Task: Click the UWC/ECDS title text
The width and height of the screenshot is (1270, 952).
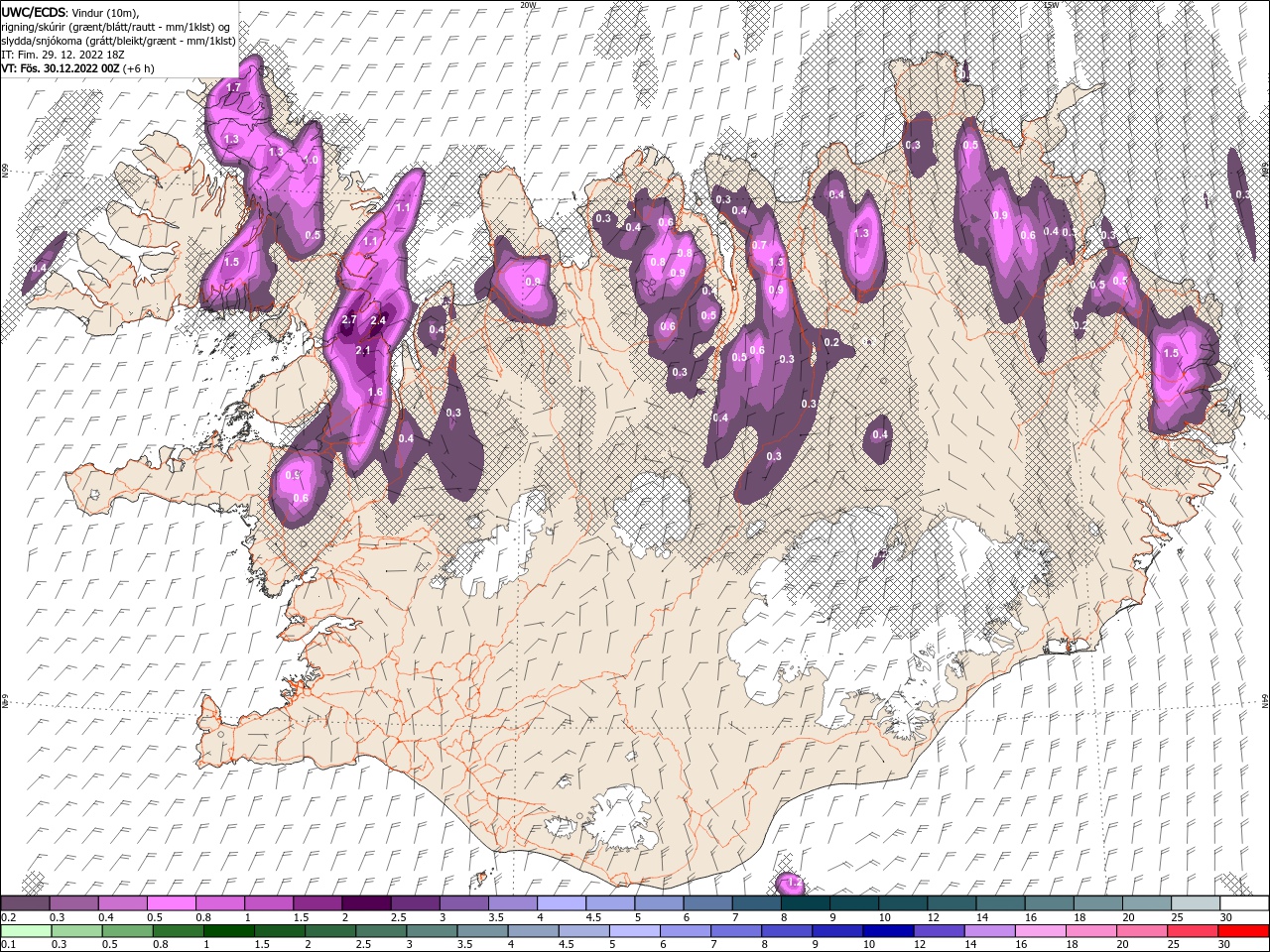Action: [x=33, y=12]
